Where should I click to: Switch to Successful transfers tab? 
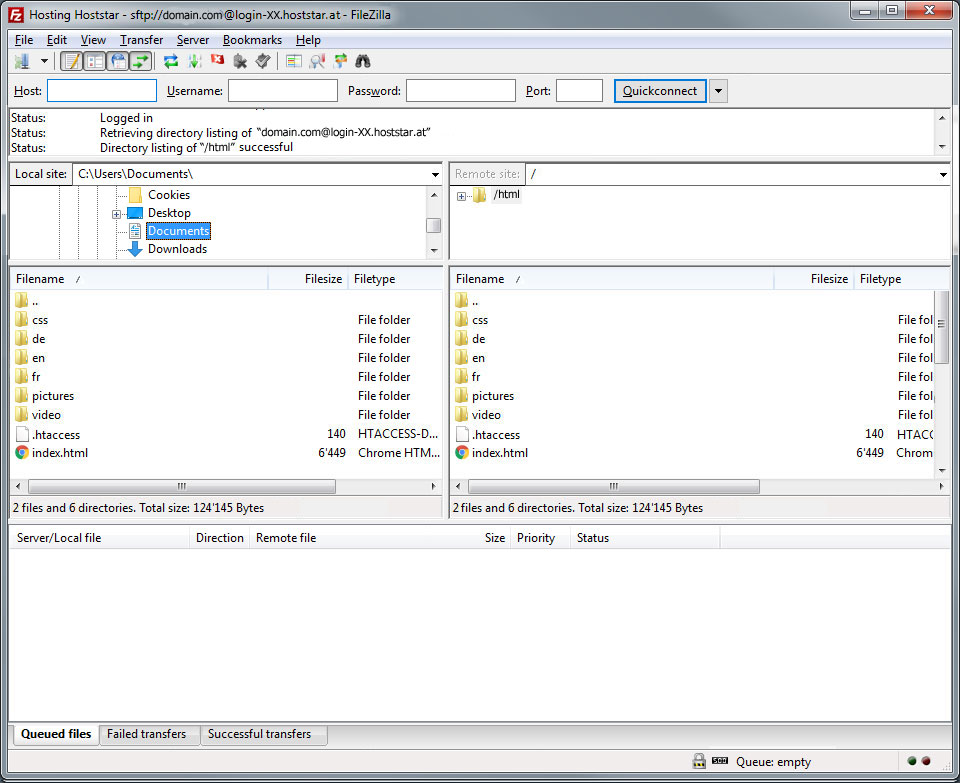click(x=260, y=734)
